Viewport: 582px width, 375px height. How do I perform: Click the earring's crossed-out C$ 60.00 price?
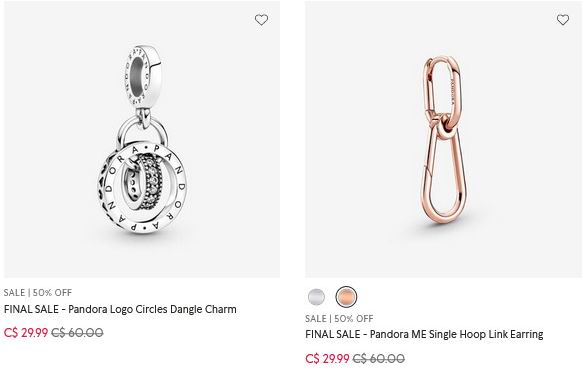[x=379, y=359]
